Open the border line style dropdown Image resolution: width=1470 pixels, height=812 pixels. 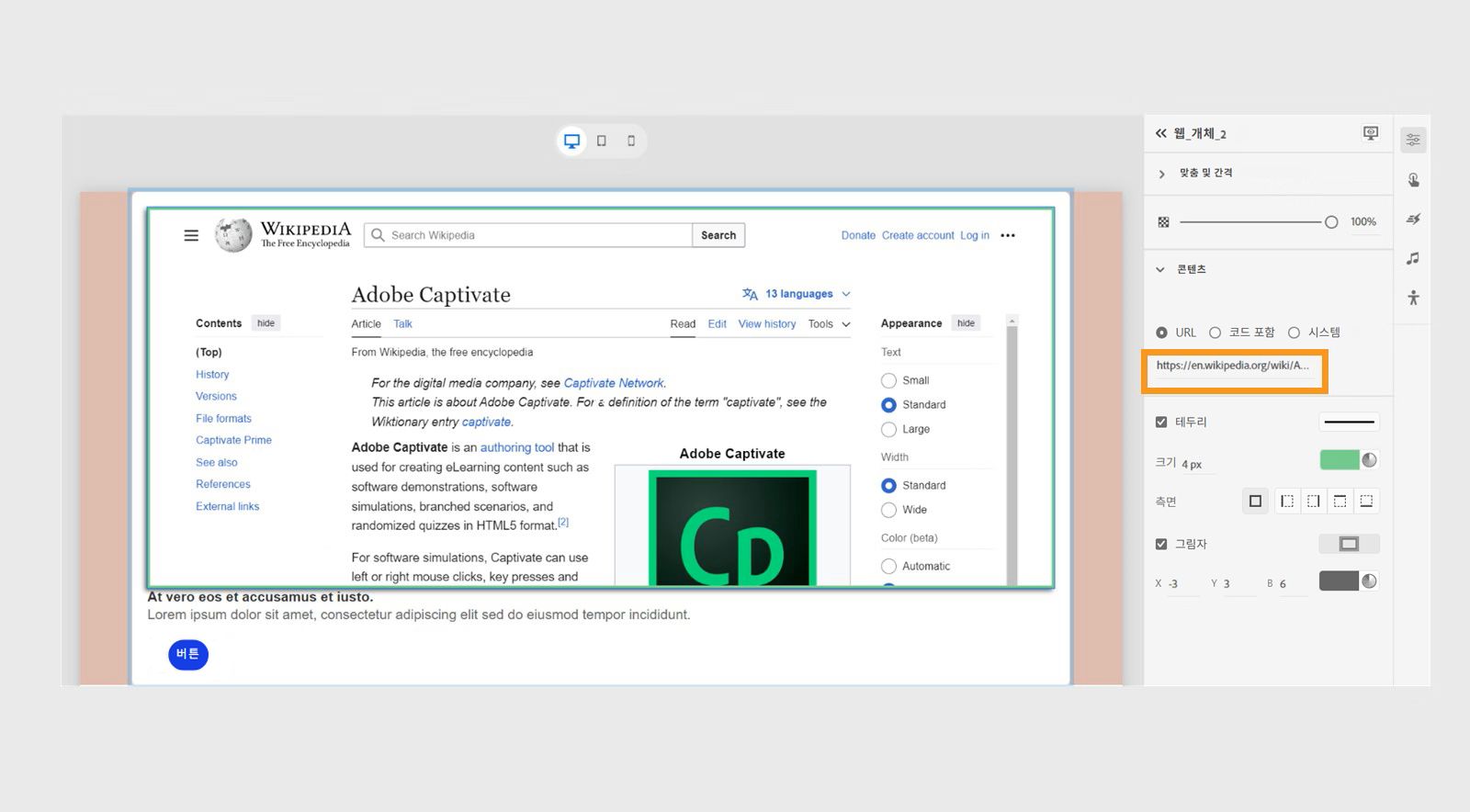tap(1349, 422)
